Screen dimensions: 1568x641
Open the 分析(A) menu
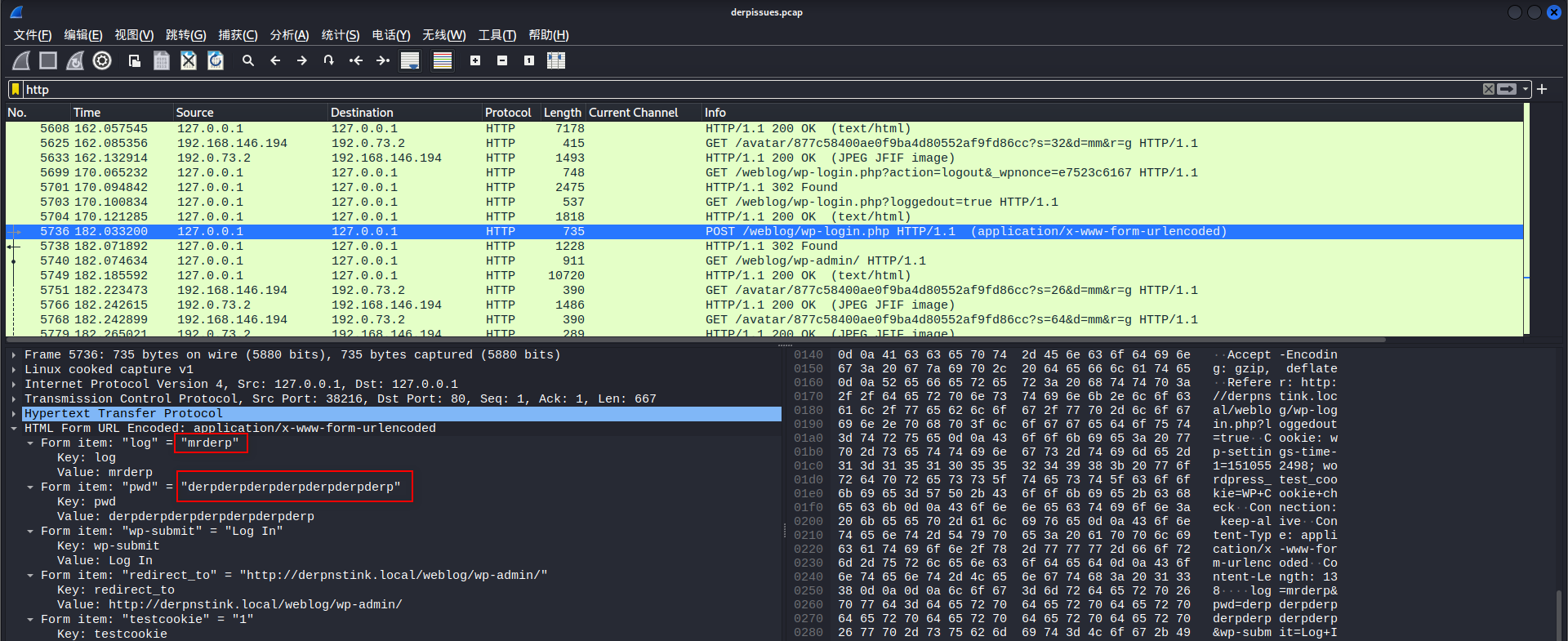pyautogui.click(x=289, y=35)
